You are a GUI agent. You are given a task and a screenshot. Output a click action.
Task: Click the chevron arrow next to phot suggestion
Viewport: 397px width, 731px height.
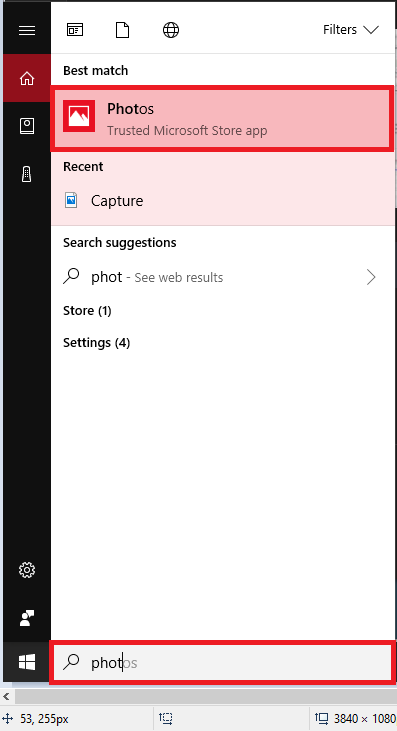tap(371, 277)
